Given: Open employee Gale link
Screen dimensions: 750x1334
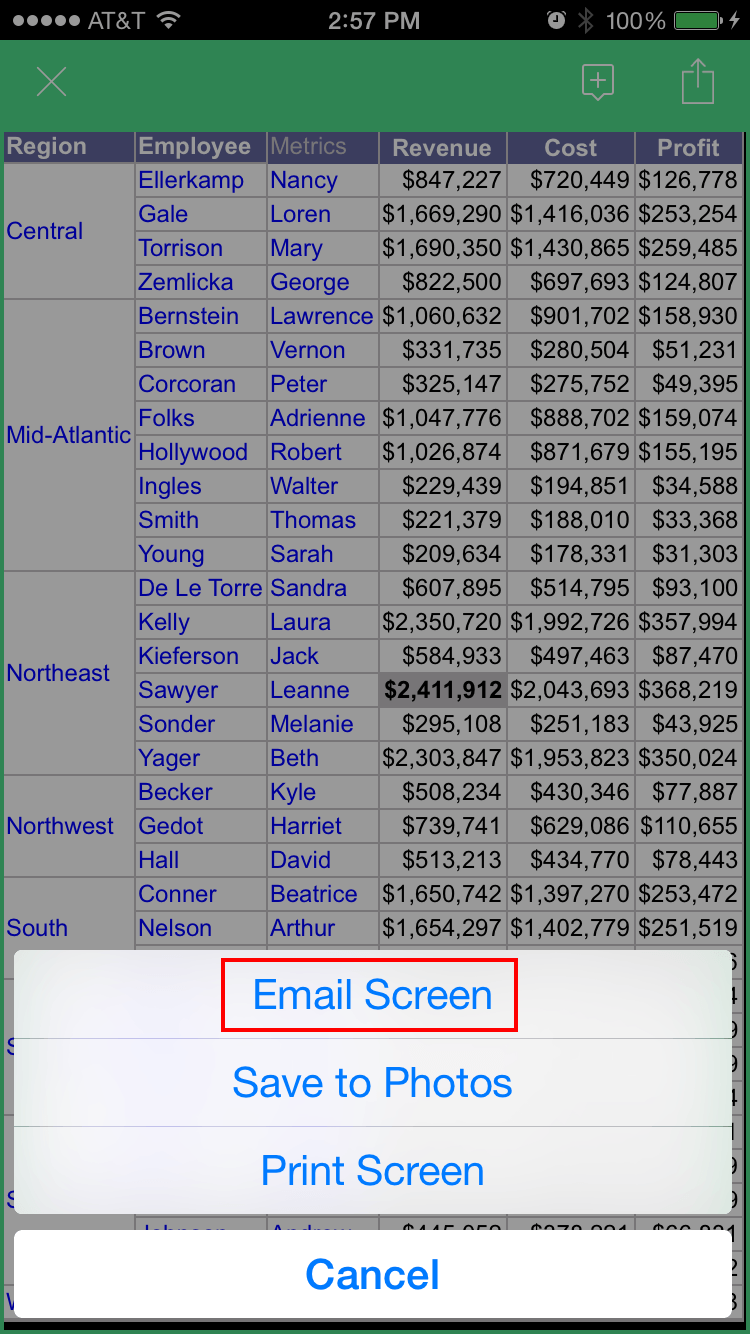Looking at the screenshot, I should (x=163, y=214).
